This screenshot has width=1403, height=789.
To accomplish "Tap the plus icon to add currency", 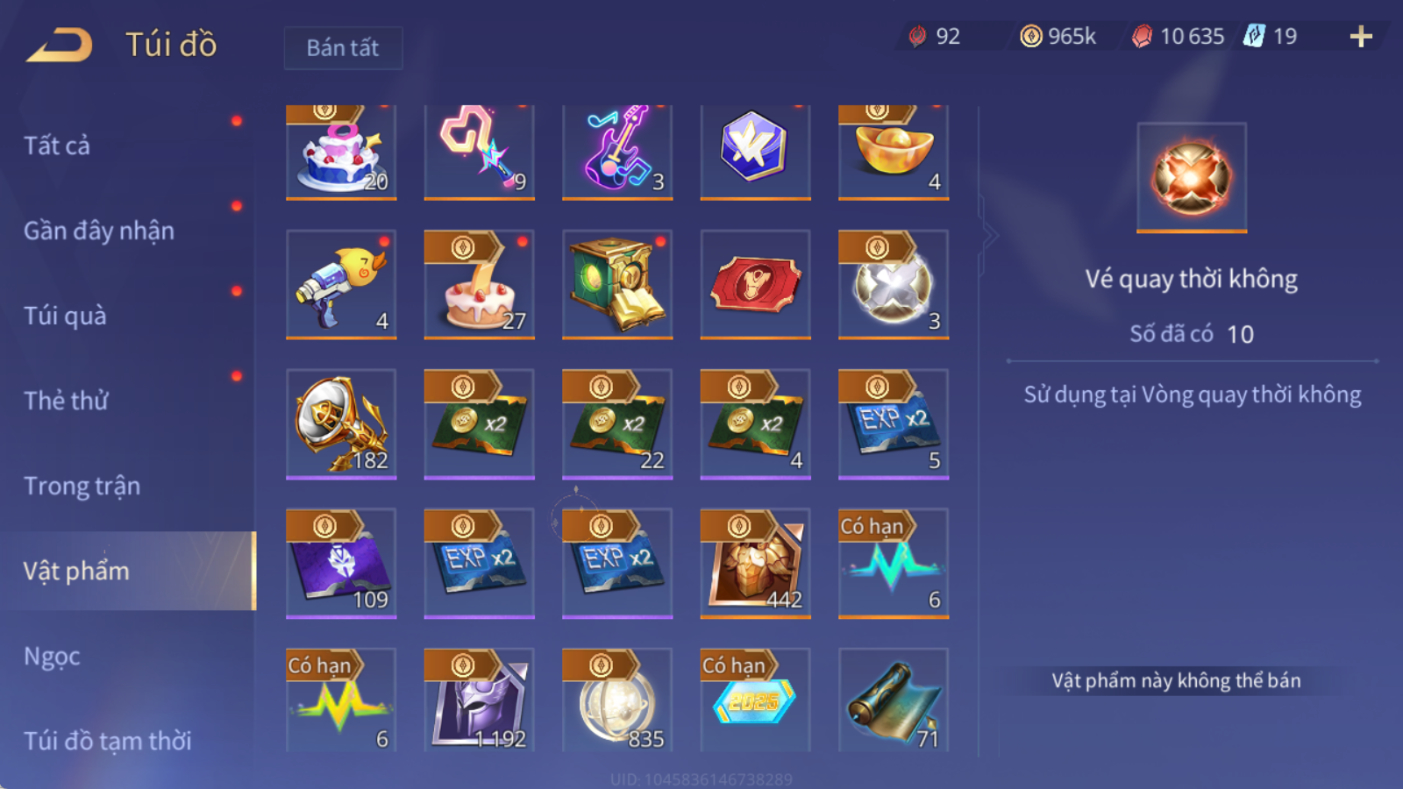I will click(x=1361, y=37).
